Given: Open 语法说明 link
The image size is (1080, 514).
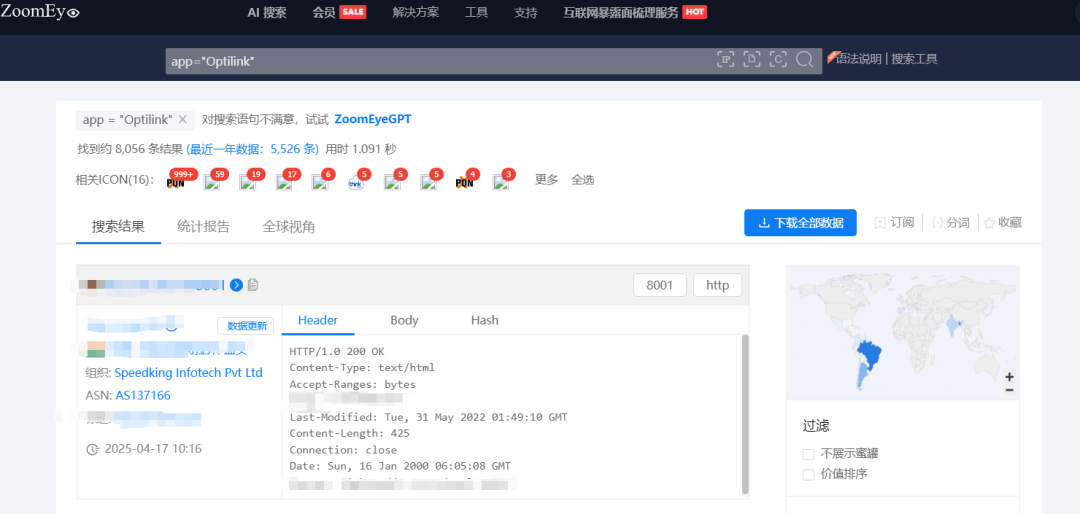Looking at the screenshot, I should tap(858, 59).
